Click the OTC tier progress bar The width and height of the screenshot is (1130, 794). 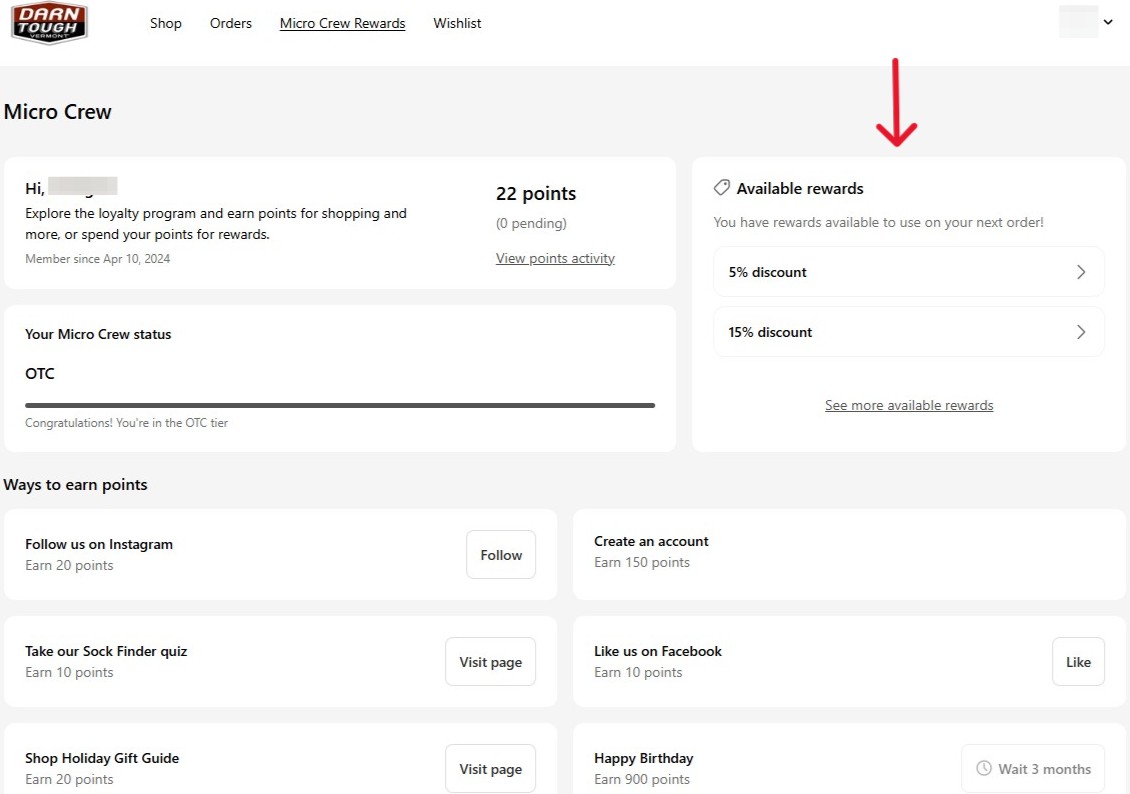340,406
